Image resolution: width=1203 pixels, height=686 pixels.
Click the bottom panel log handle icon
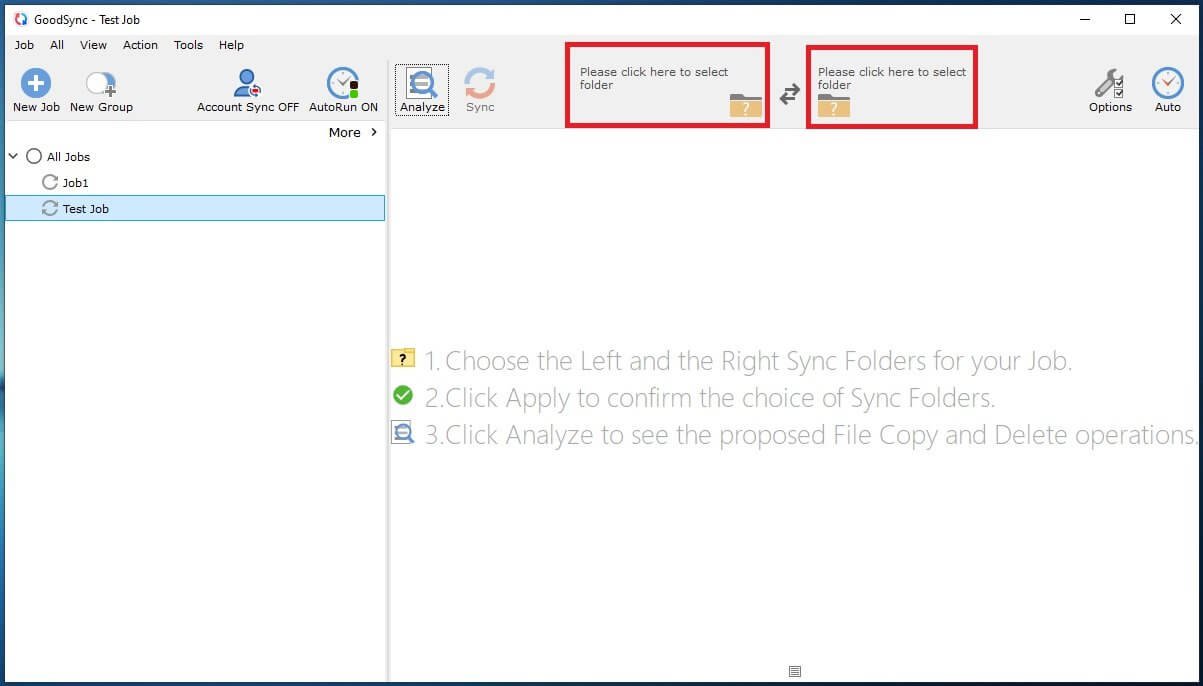click(795, 672)
